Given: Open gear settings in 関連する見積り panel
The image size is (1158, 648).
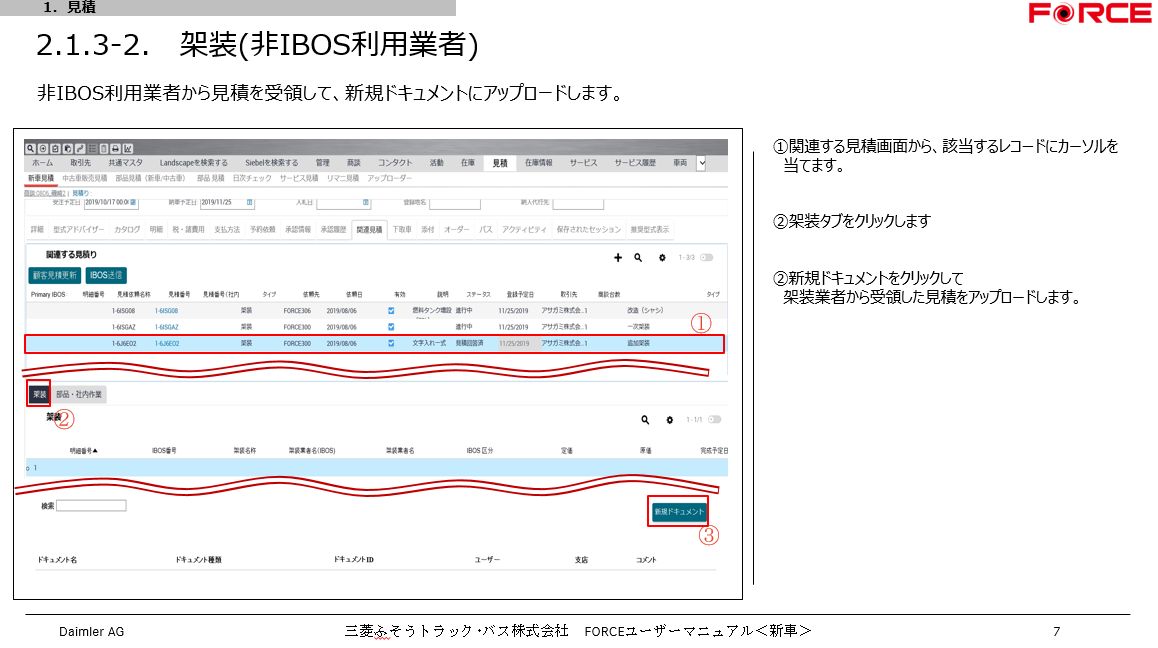Looking at the screenshot, I should click(662, 258).
